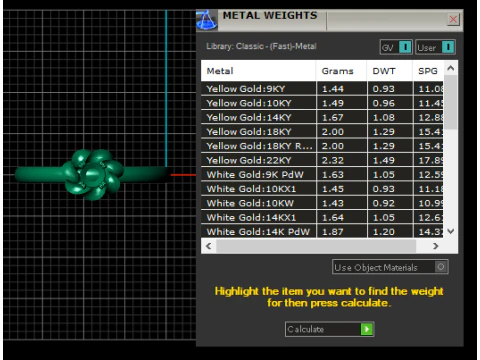Click the DWT column header
Viewport: 480px width, 360px height.
[x=390, y=71]
